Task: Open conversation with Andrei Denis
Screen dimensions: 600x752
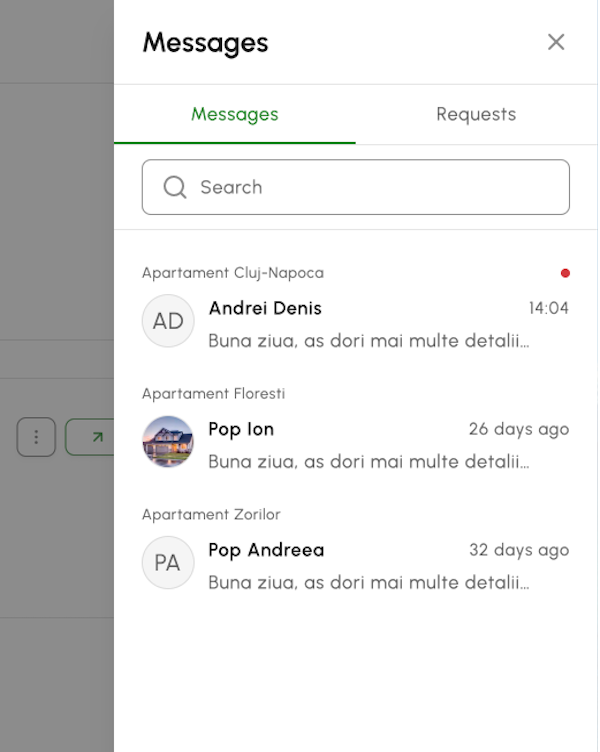Action: (x=356, y=307)
